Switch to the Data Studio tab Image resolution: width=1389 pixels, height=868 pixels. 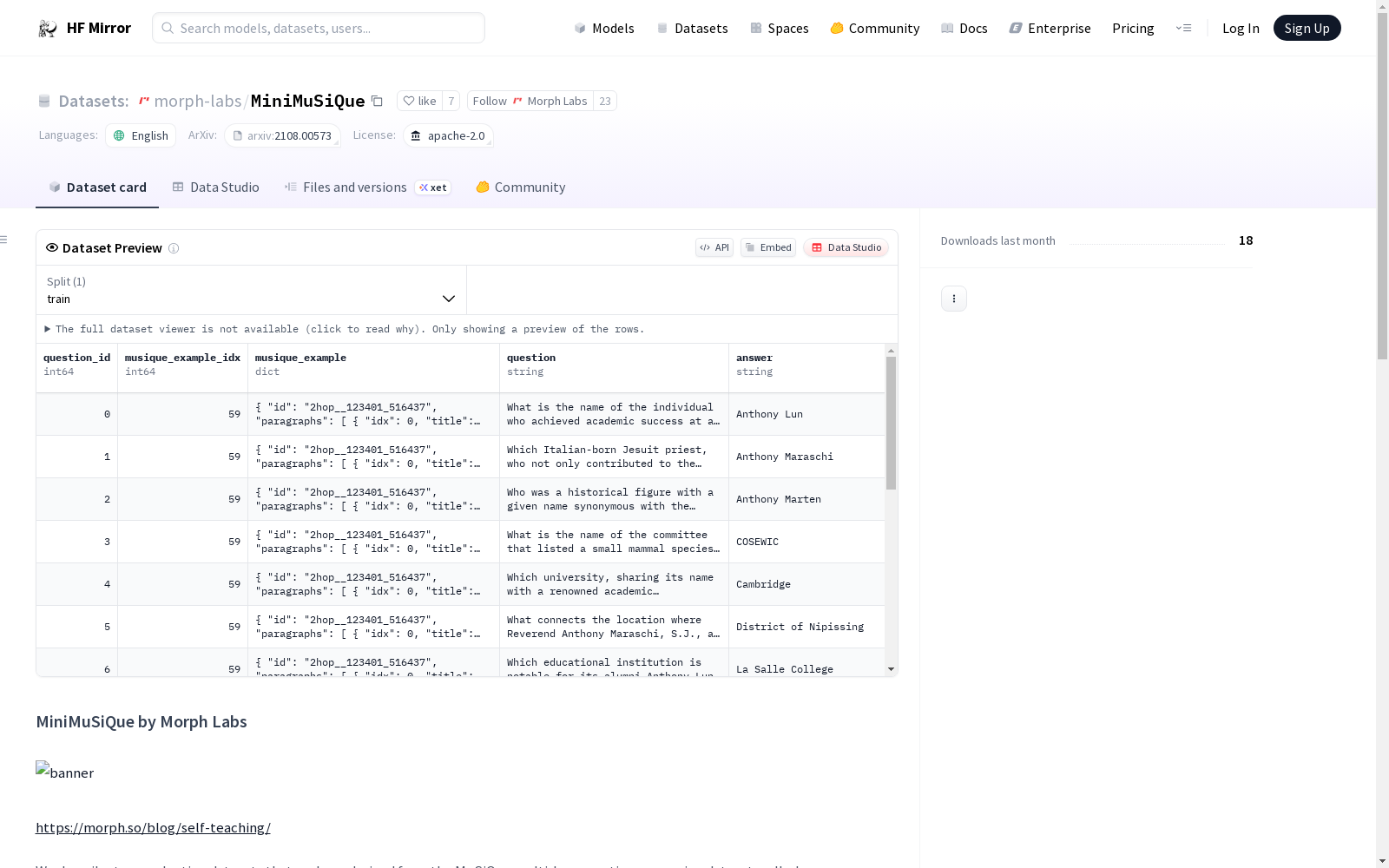coord(216,187)
